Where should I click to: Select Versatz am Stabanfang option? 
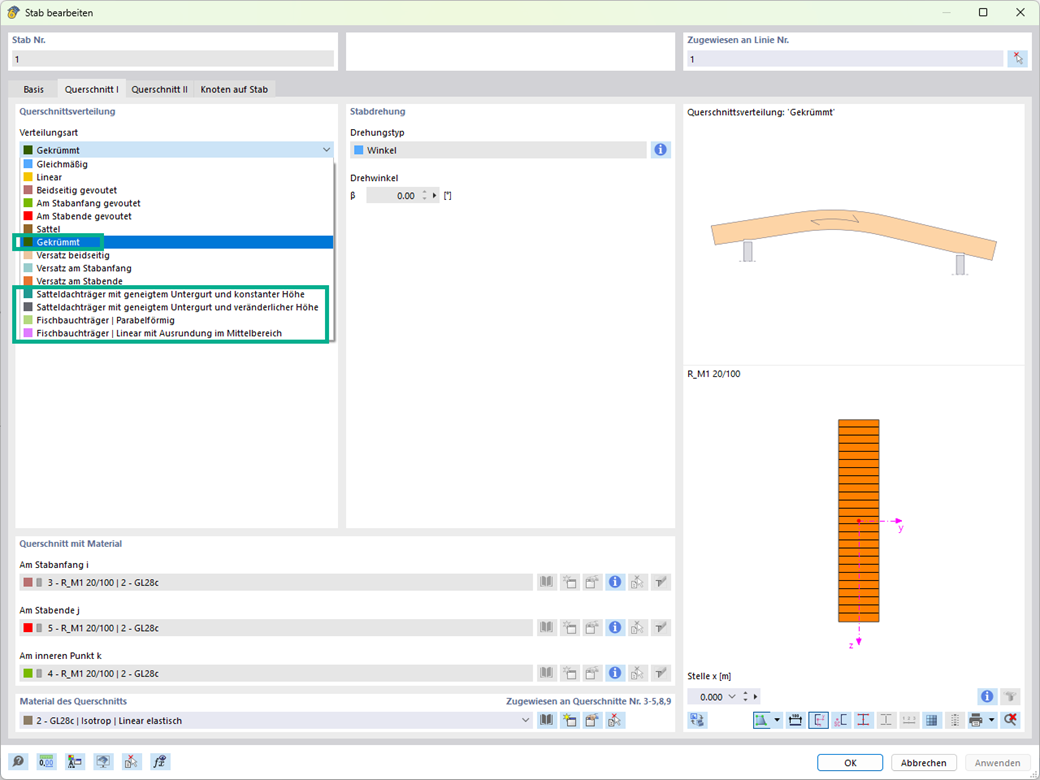tap(176, 268)
